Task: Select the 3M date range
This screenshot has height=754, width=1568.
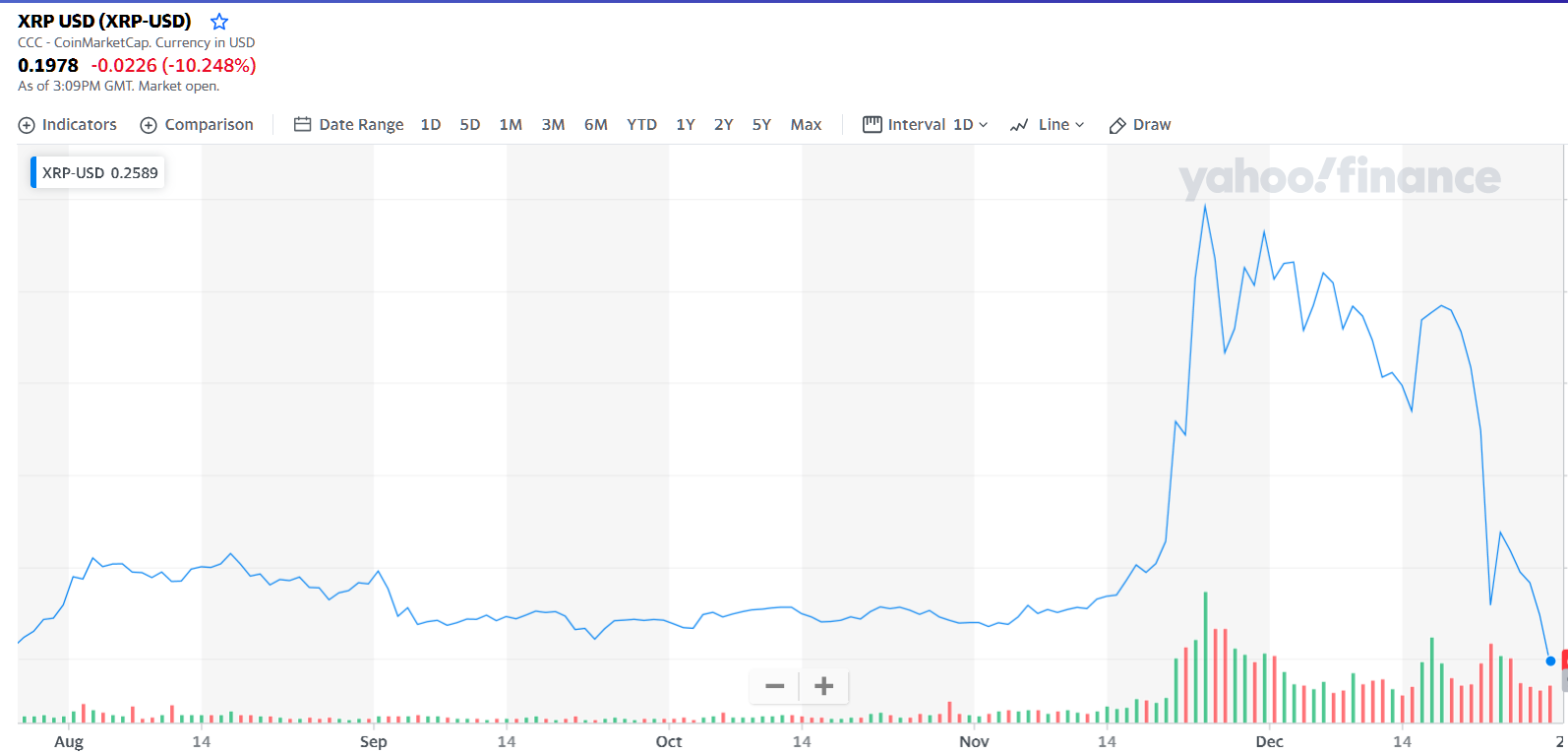Action: (x=553, y=125)
